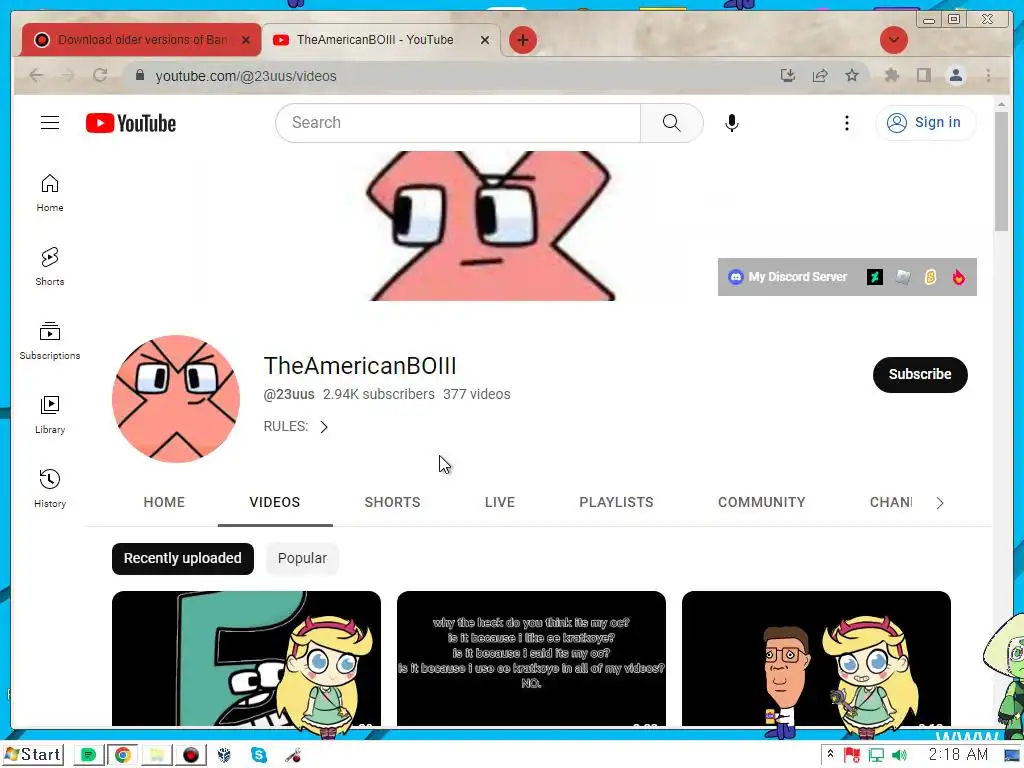Share this page icon in address bar
Screen dimensions: 1024x768
[x=820, y=75]
